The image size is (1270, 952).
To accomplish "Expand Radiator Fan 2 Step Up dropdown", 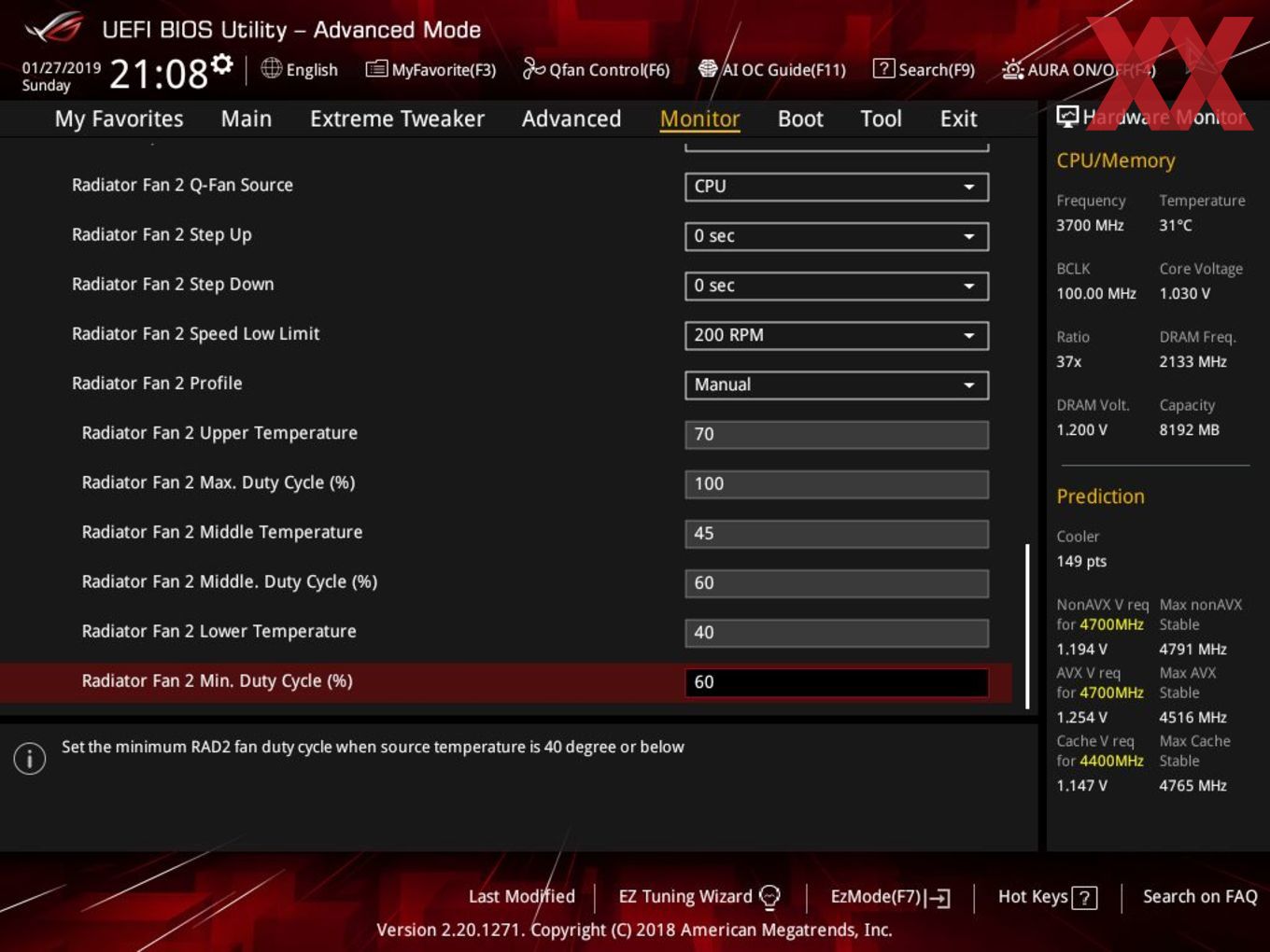I will 837,236.
